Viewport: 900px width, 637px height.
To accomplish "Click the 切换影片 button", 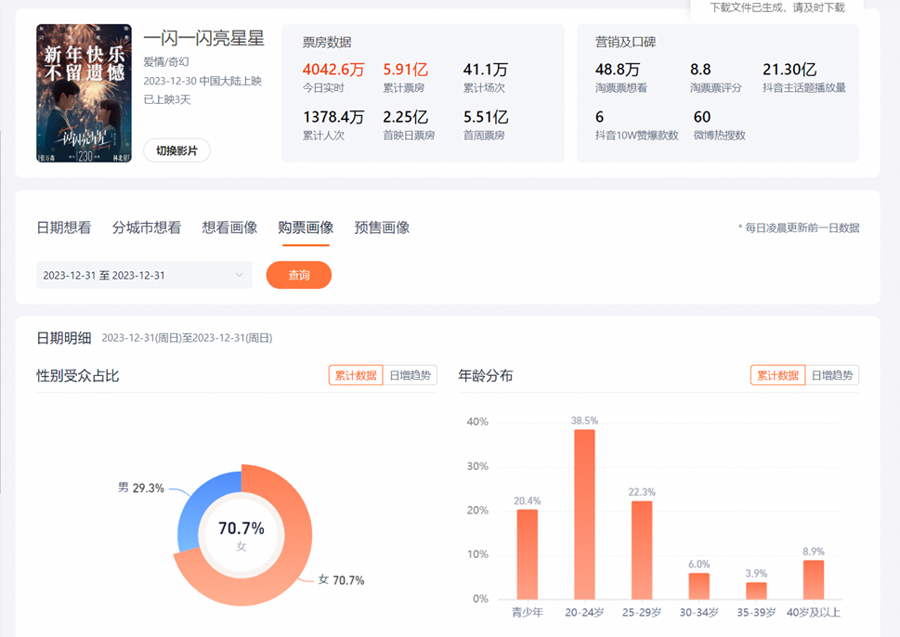I will (177, 151).
